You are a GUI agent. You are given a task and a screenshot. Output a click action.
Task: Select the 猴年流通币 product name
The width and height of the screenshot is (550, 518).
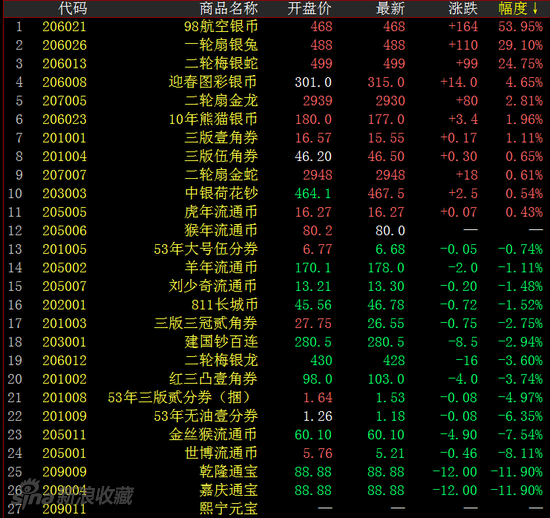(x=221, y=231)
